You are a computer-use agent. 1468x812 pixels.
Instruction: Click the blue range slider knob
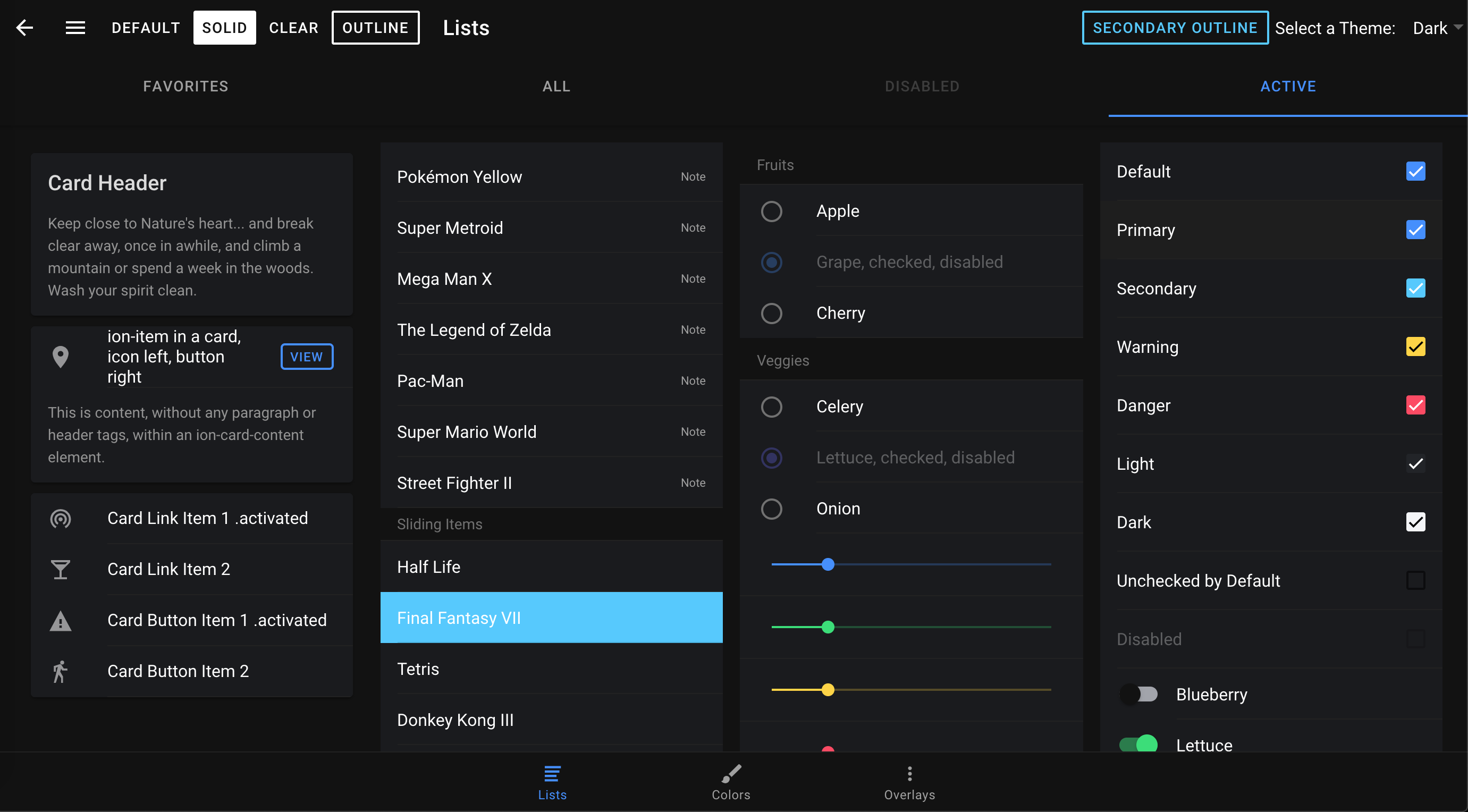(x=828, y=564)
